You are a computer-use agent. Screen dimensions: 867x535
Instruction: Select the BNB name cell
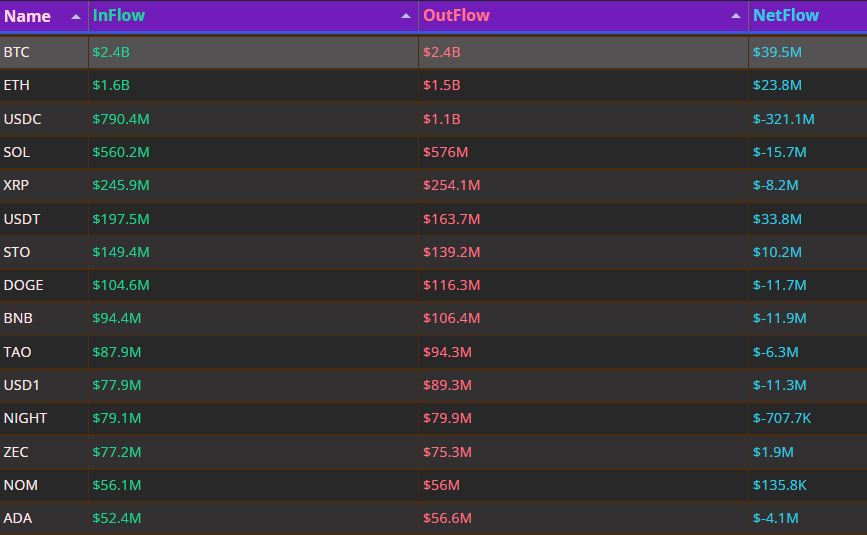tap(18, 318)
